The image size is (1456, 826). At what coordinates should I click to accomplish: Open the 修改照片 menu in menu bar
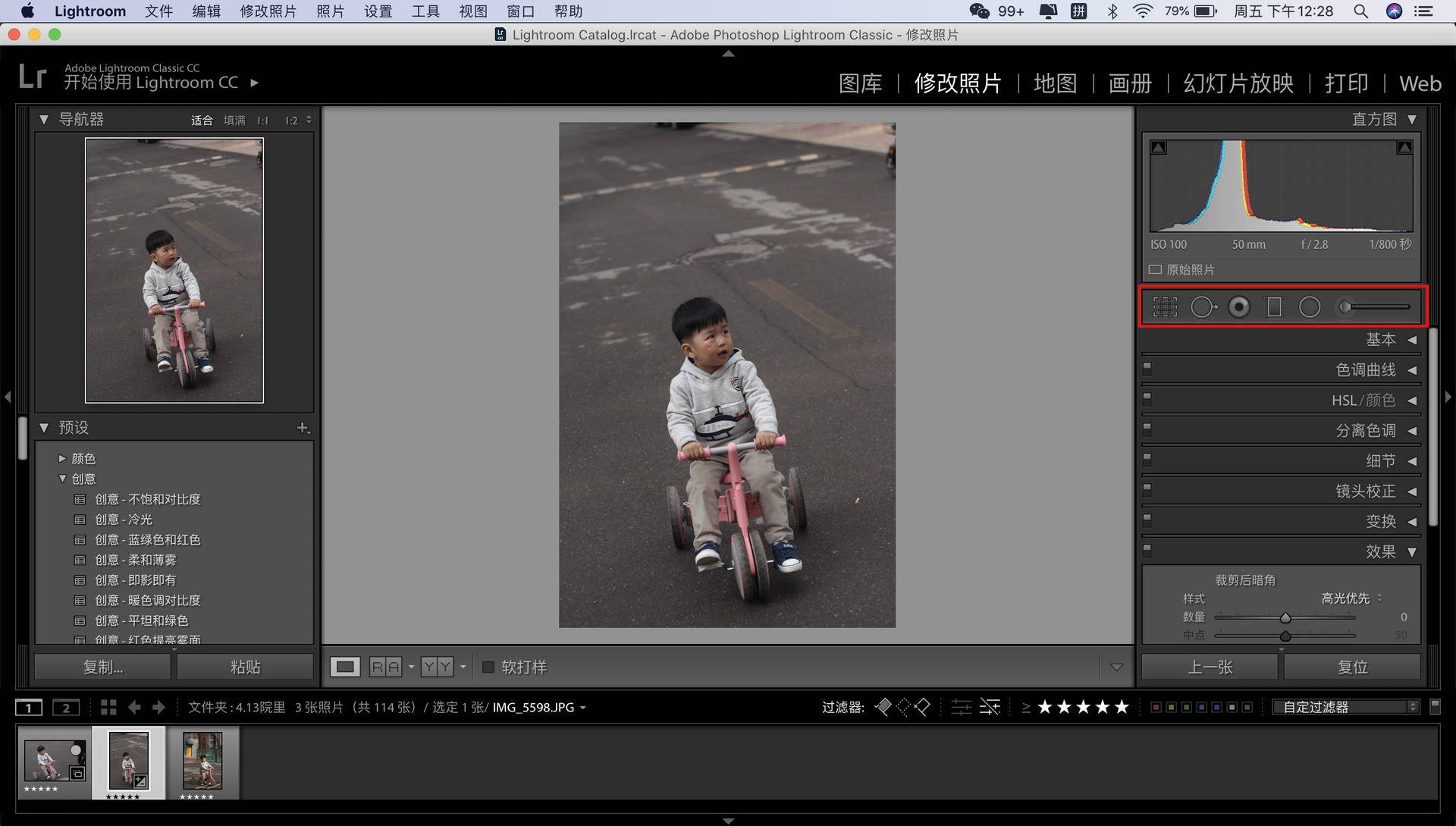tap(268, 11)
